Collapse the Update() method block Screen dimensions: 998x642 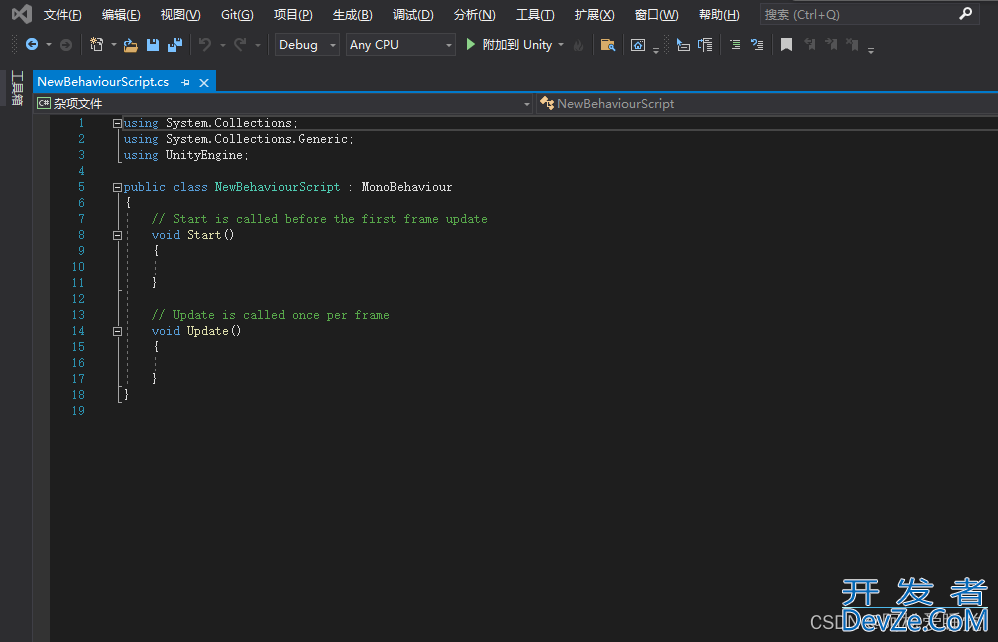click(117, 331)
